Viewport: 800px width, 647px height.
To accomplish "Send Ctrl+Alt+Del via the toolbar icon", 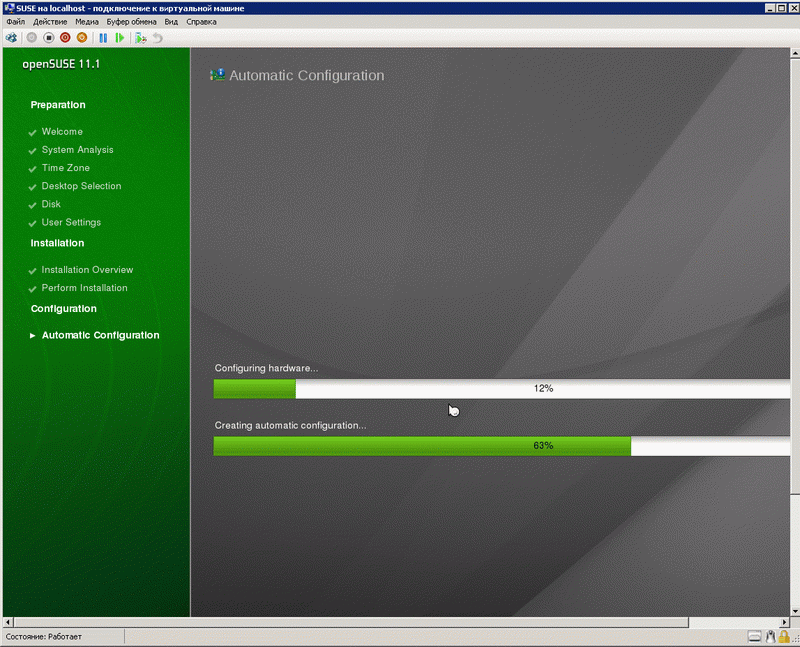I will tap(11, 38).
